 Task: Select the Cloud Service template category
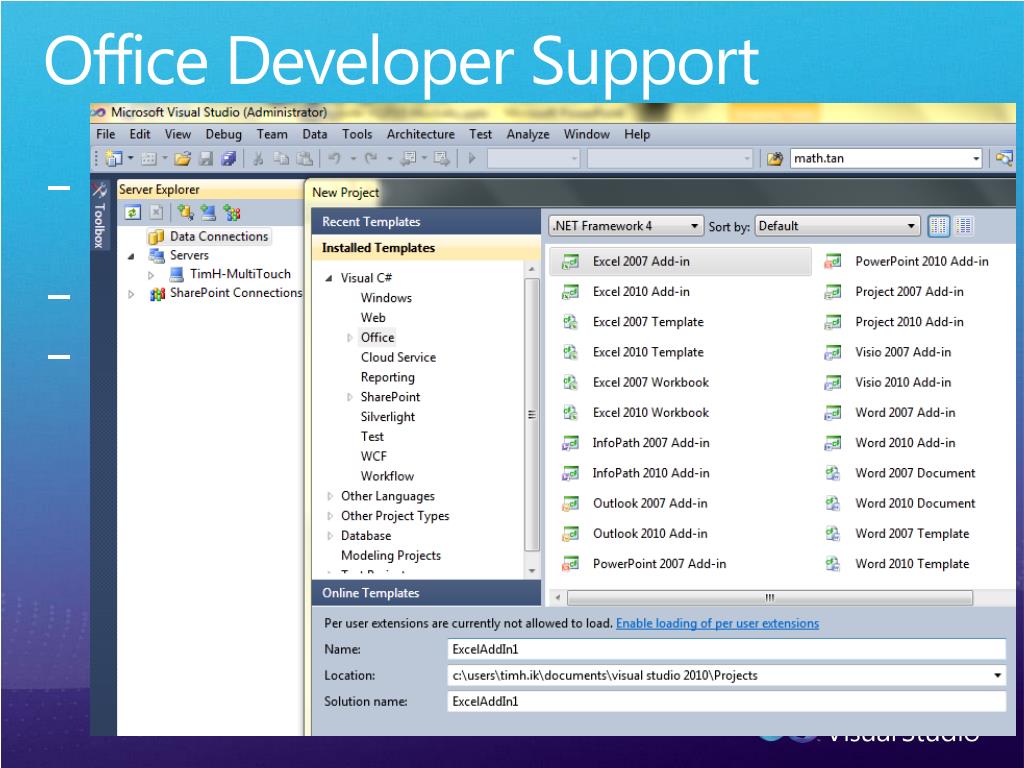coord(398,357)
